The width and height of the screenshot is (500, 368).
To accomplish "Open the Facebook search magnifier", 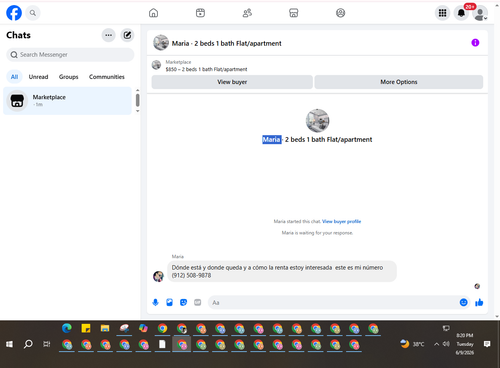I will coord(33,13).
